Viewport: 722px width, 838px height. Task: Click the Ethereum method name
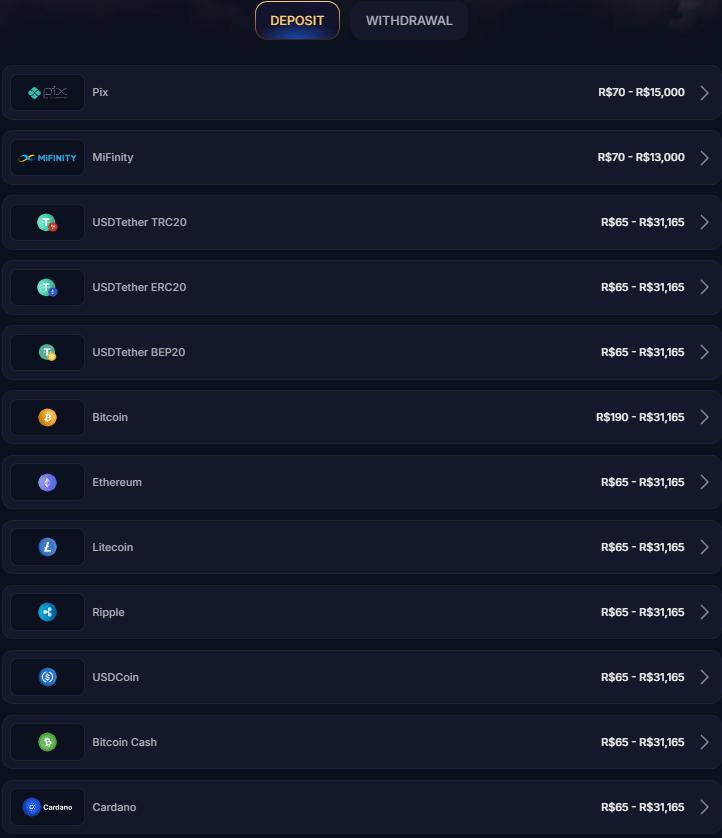pos(117,483)
